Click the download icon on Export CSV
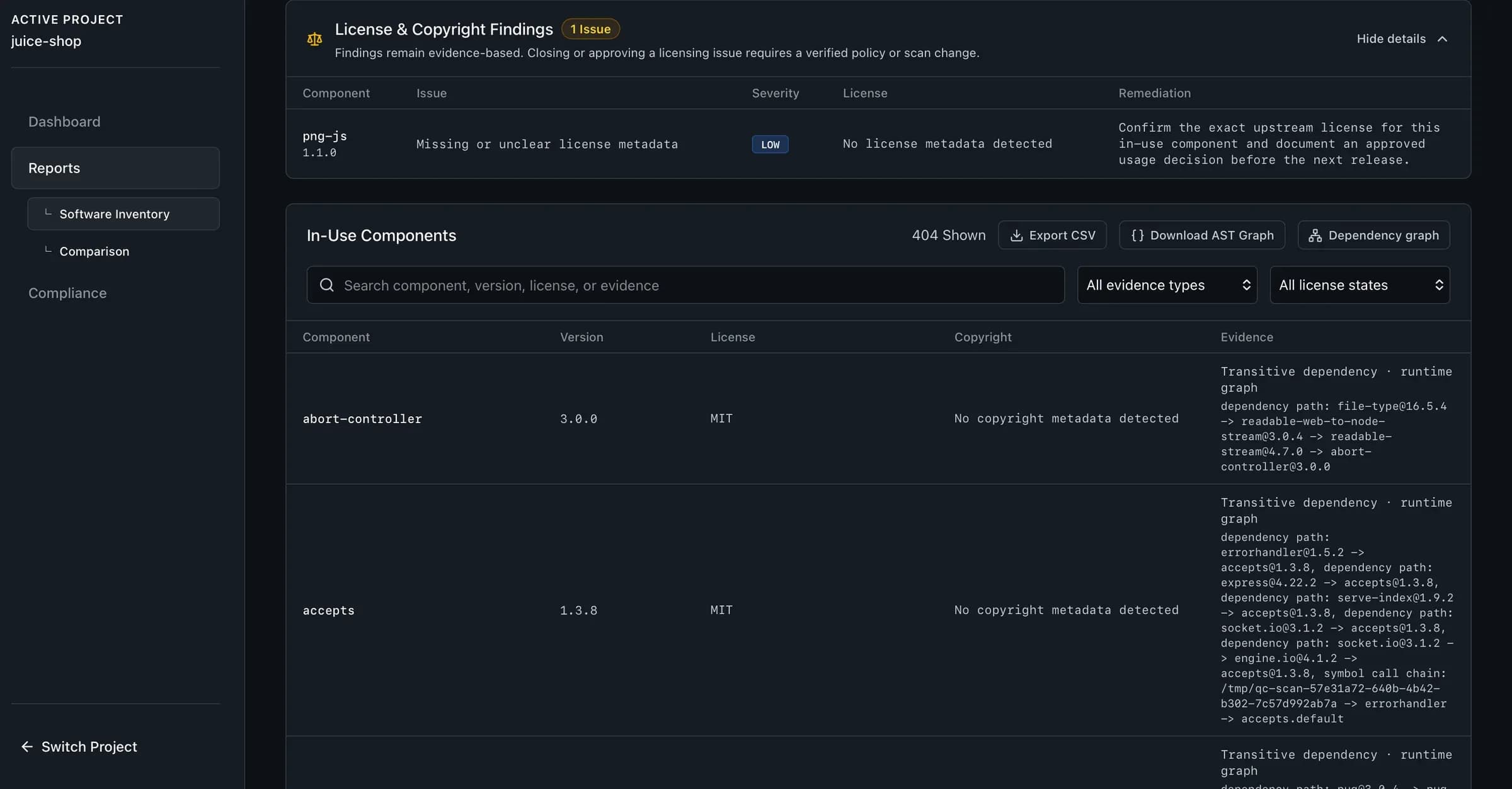 click(1016, 236)
